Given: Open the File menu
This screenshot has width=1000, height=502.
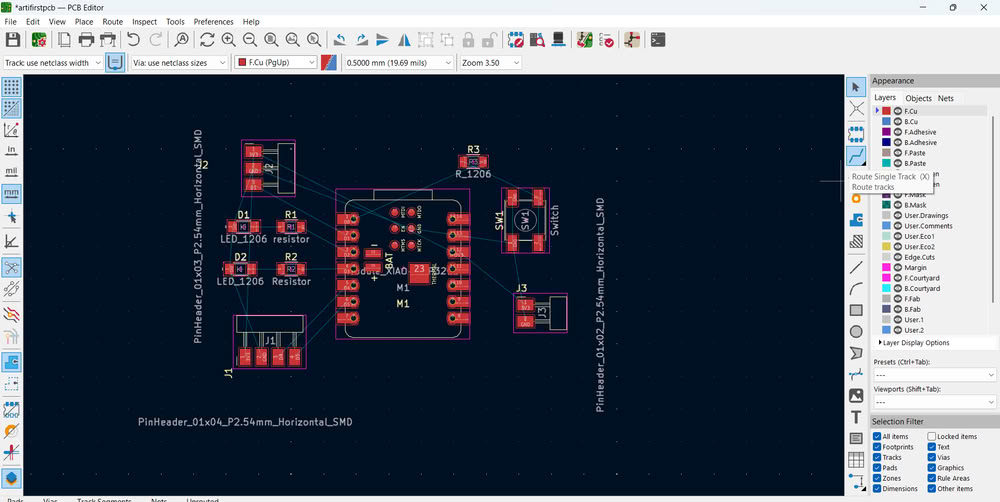Looking at the screenshot, I should (11, 22).
